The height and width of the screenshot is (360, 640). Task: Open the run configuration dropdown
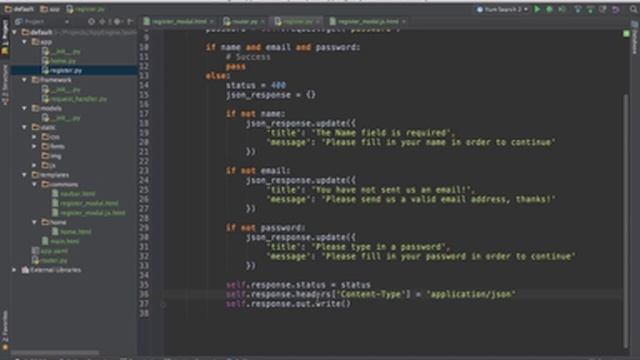[x=502, y=9]
